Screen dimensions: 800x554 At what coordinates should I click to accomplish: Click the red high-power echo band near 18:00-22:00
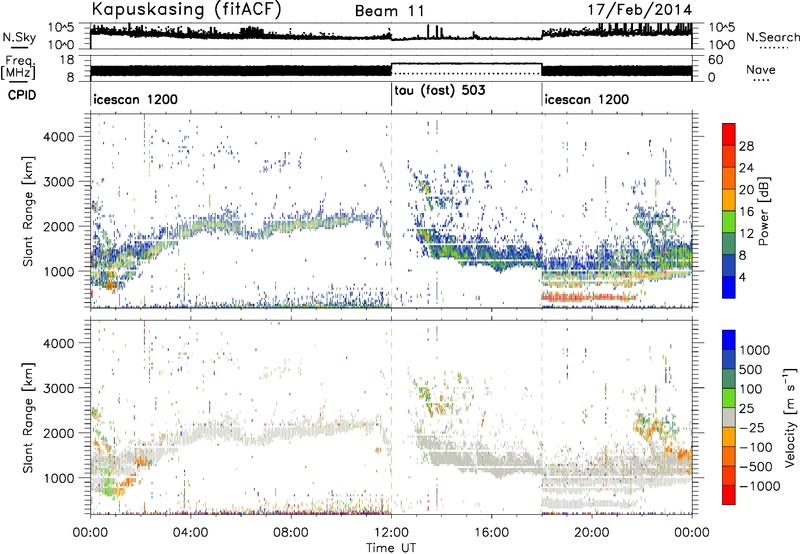click(x=589, y=297)
